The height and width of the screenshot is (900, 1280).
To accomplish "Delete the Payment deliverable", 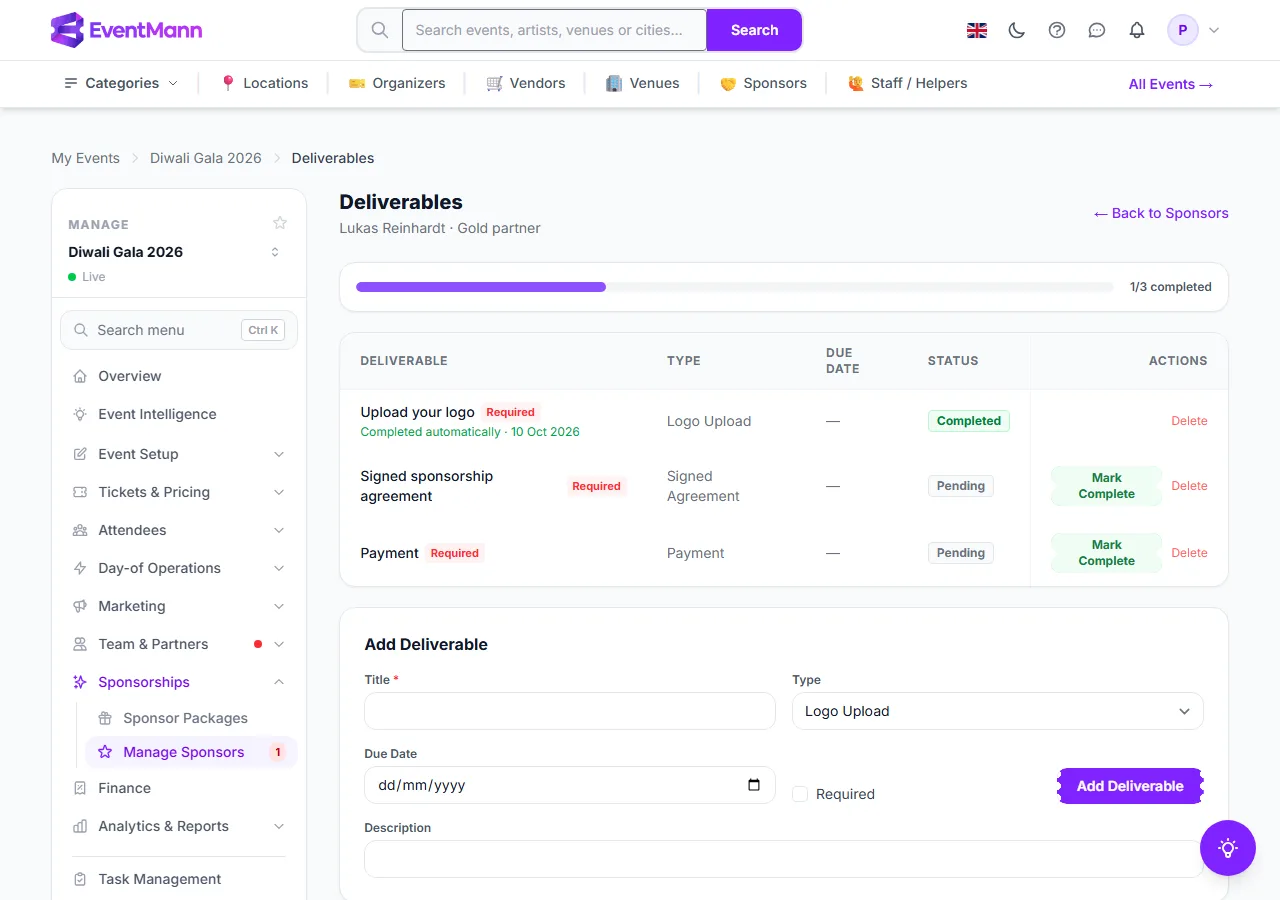I will coord(1189,553).
